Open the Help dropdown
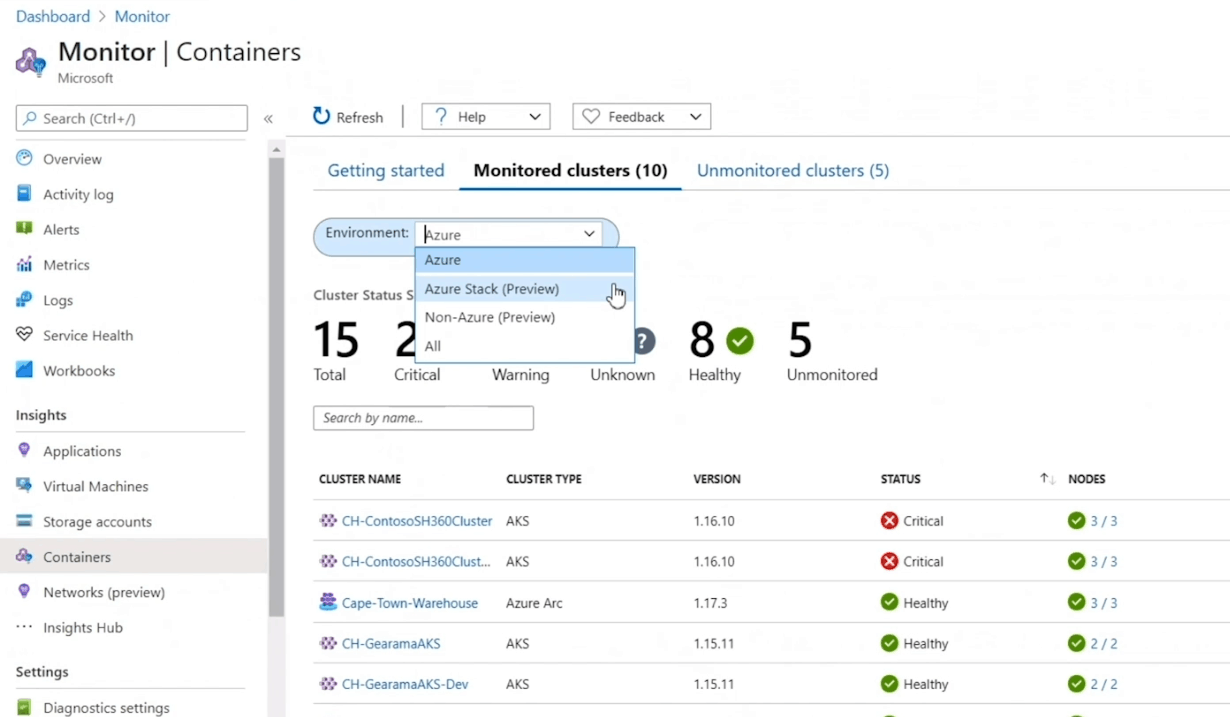The height and width of the screenshot is (717, 1230). pyautogui.click(x=486, y=117)
